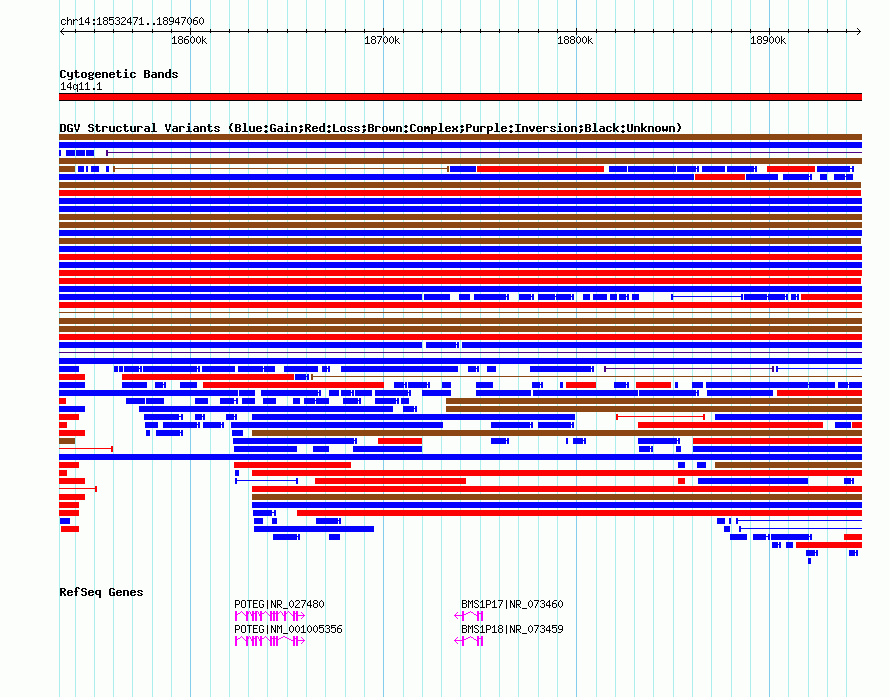Open the BMS1P18|NR_073459 gene label
Viewport: 890px width, 697px height.
[512, 629]
